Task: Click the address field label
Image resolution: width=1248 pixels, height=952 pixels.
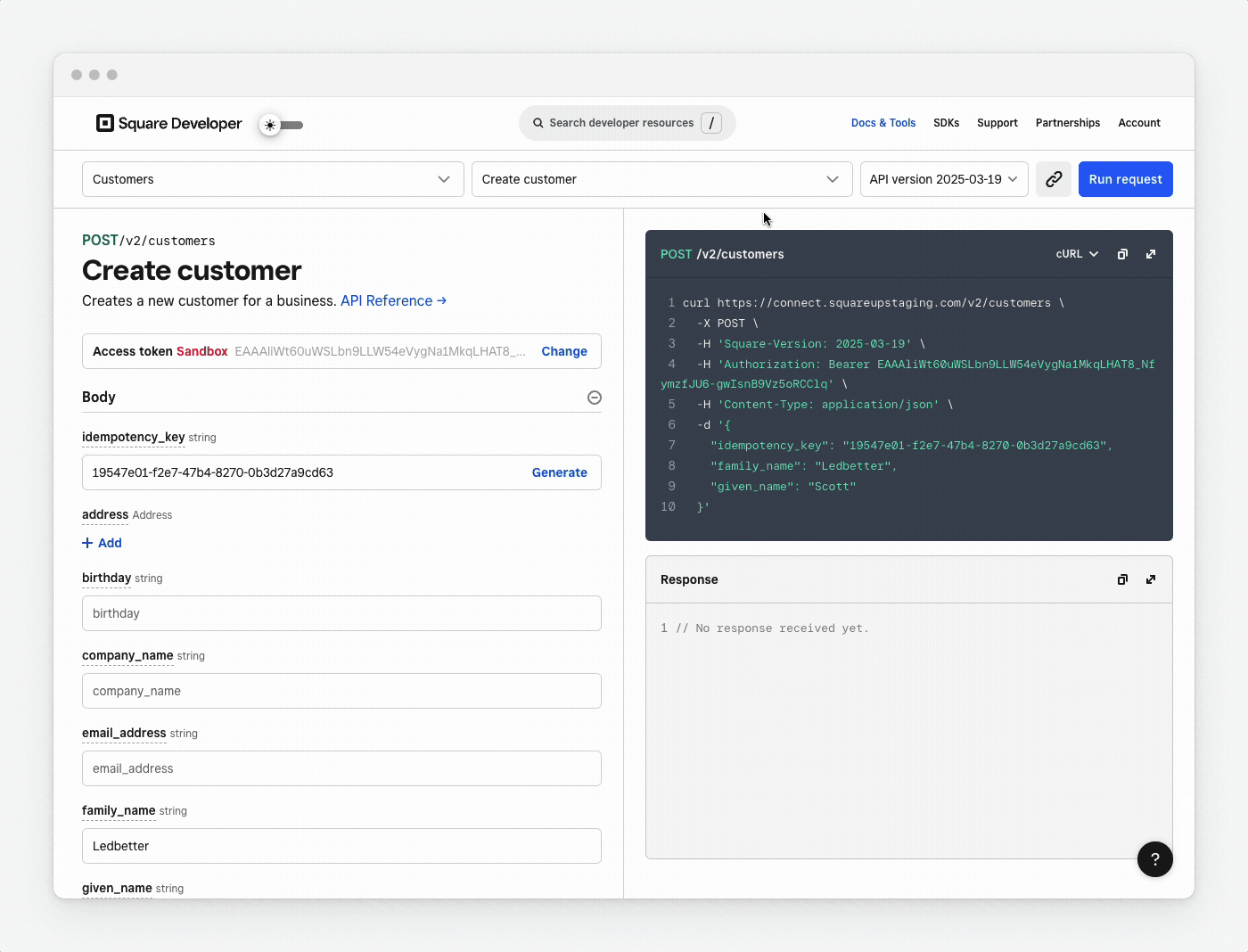Action: pyautogui.click(x=105, y=515)
